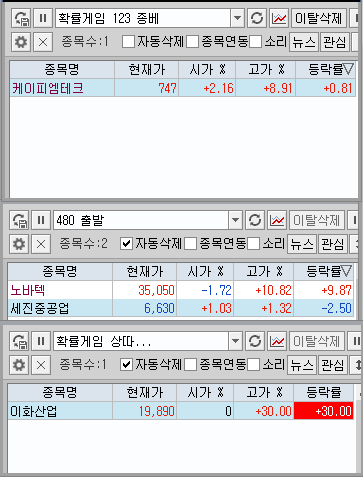The width and height of the screenshot is (363, 477).
Task: Open the chart icon in the 확률게임 123 종베 panel
Action: [x=279, y=18]
